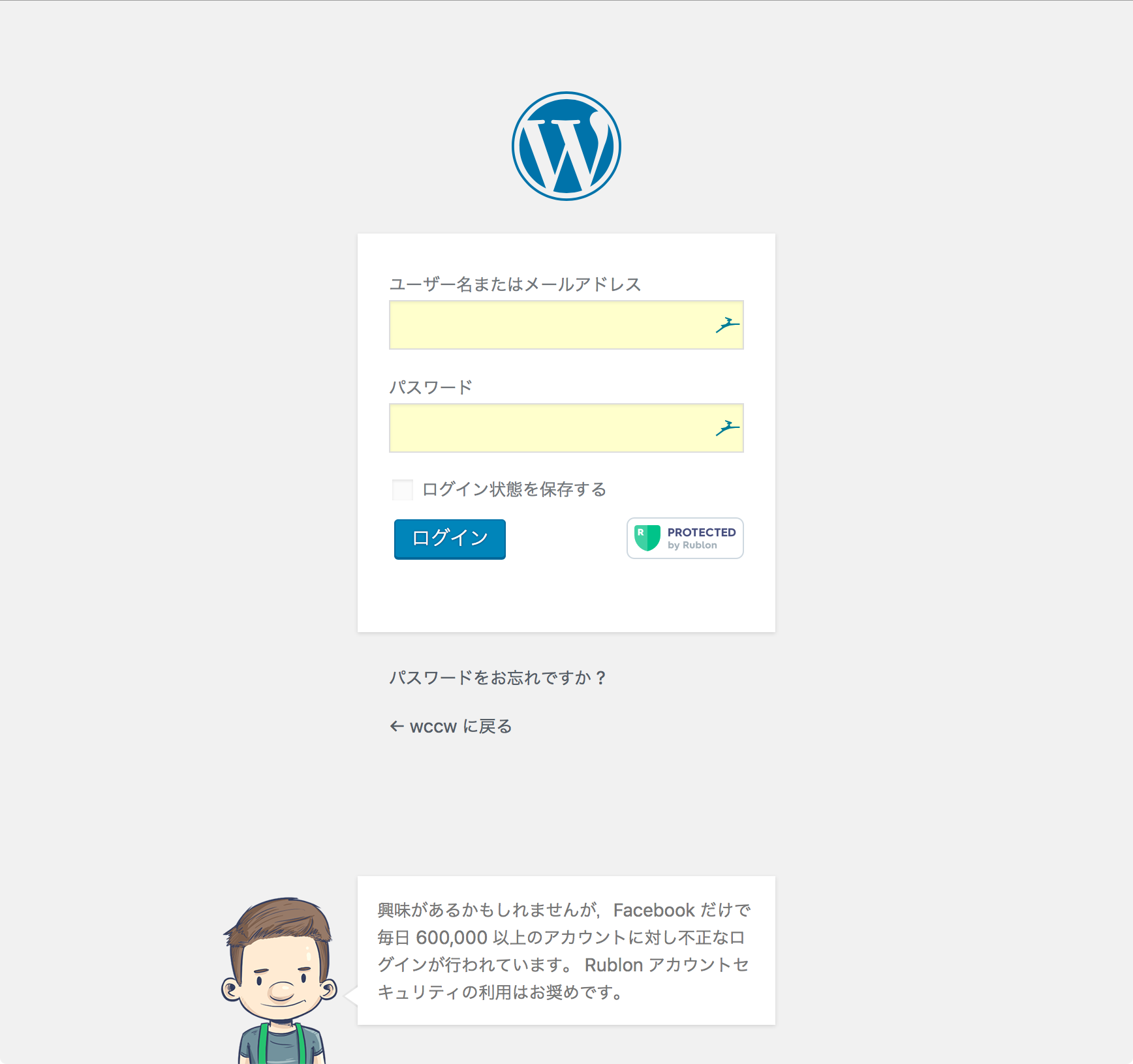Focus the パスワード input field
The height and width of the screenshot is (1064, 1133).
pos(566,428)
